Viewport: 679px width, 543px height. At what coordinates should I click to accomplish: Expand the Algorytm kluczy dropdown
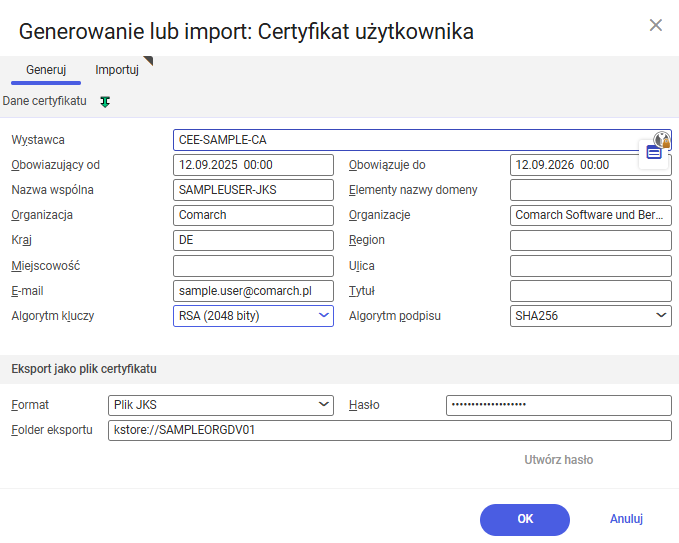click(x=323, y=316)
